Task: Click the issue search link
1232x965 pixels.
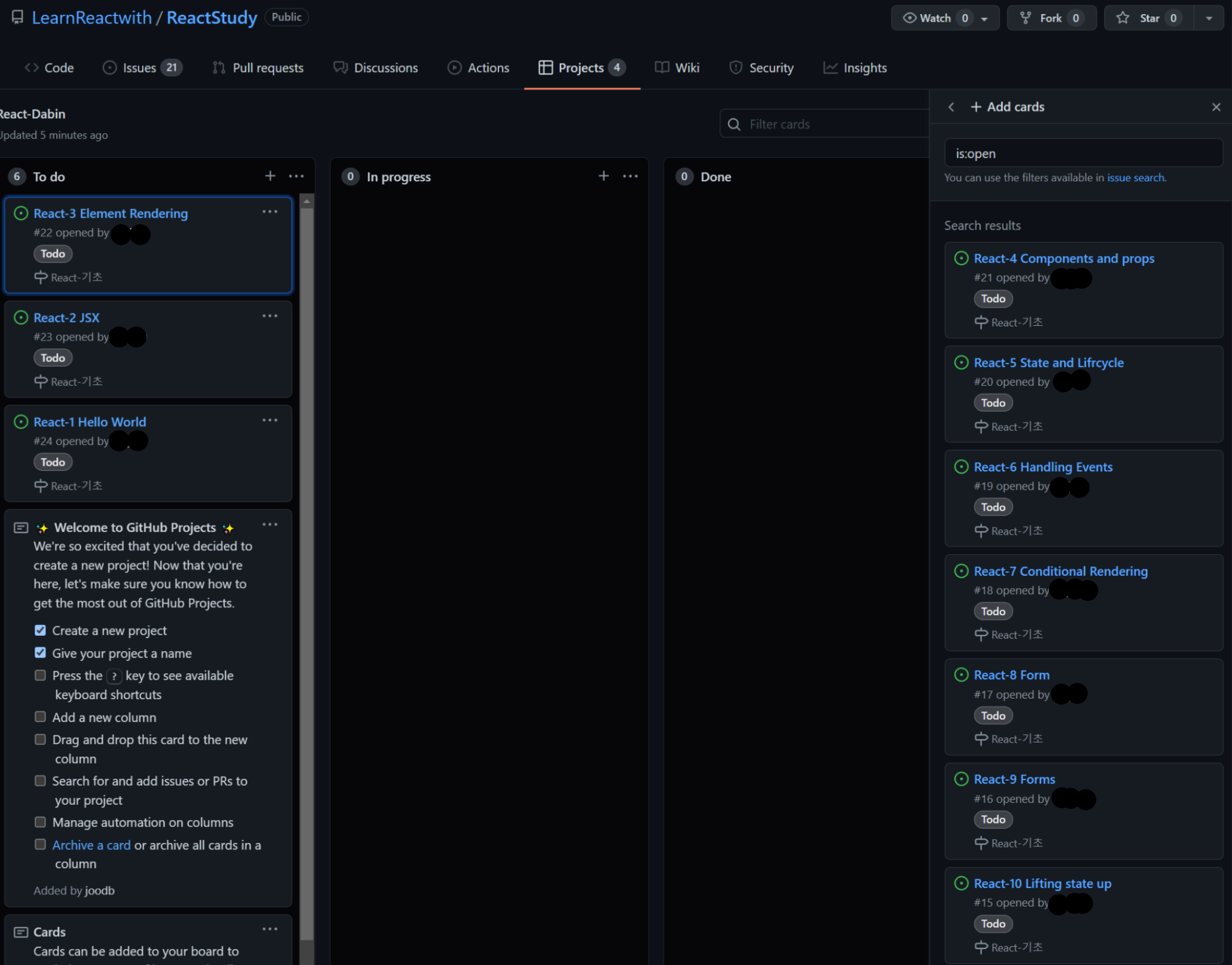Action: pos(1135,178)
